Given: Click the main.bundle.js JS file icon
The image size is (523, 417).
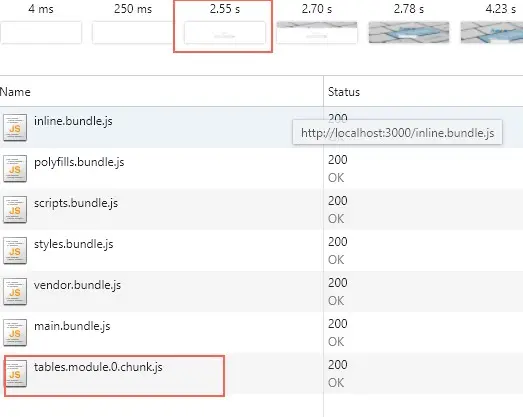Looking at the screenshot, I should pyautogui.click(x=15, y=333).
